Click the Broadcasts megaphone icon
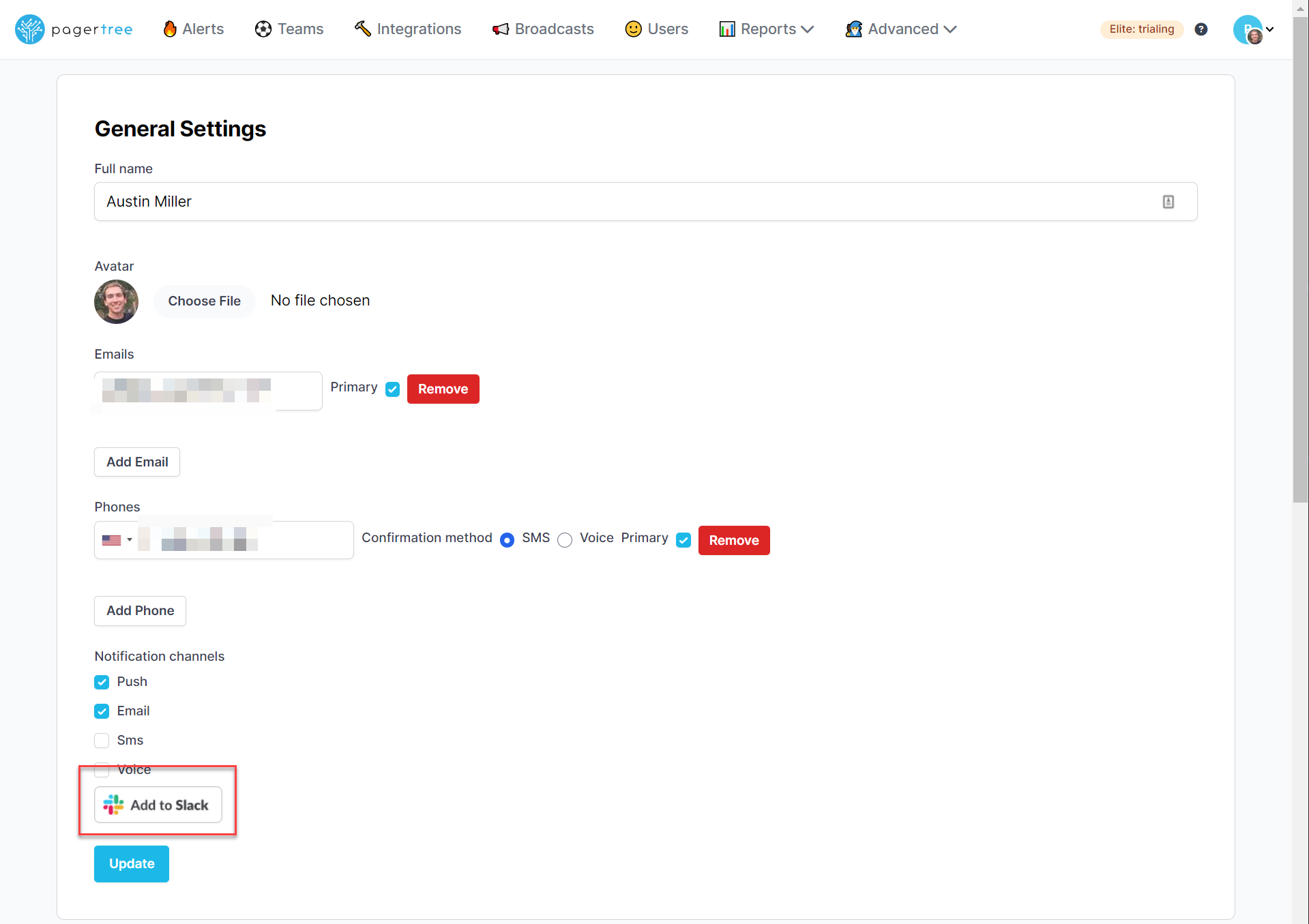 [500, 29]
